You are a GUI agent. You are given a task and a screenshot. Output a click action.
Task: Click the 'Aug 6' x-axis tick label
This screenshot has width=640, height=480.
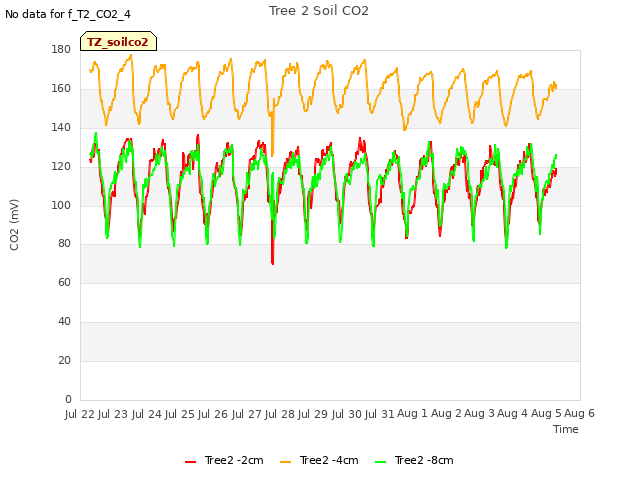pos(579,413)
